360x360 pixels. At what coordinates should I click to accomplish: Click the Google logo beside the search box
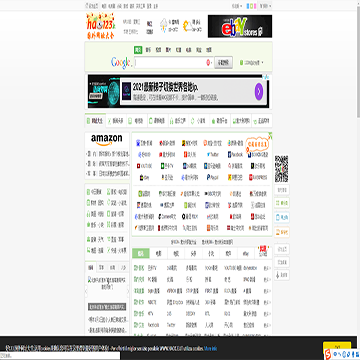[x=121, y=63]
